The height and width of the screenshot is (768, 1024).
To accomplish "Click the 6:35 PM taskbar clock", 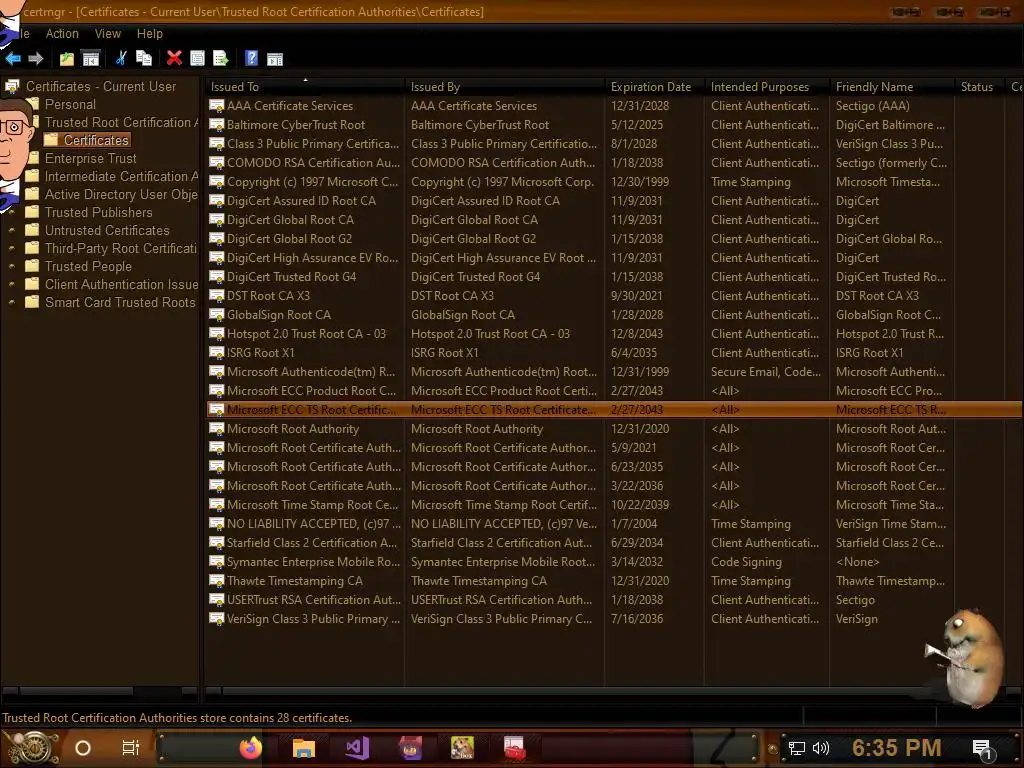I will [896, 748].
